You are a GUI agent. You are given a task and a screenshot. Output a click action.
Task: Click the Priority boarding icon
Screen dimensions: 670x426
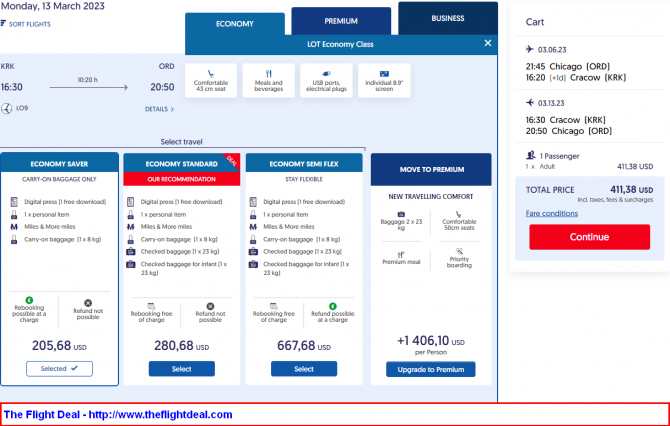click(x=459, y=251)
